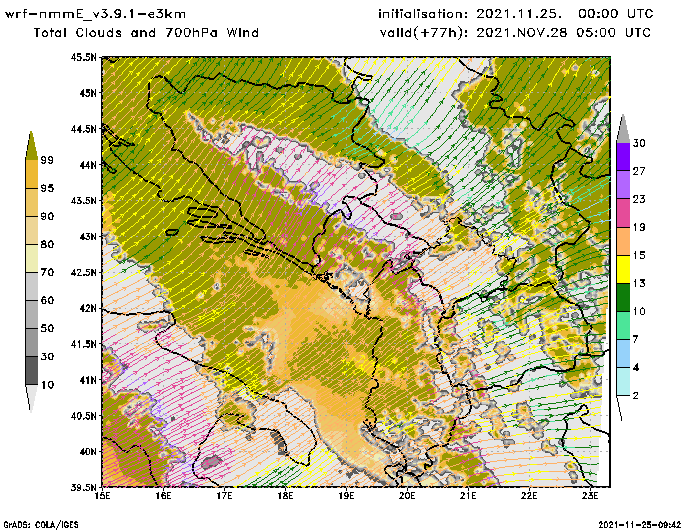The height and width of the screenshot is (530, 700).
Task: Click the 'valid(+77h):' label
Action: click(424, 33)
